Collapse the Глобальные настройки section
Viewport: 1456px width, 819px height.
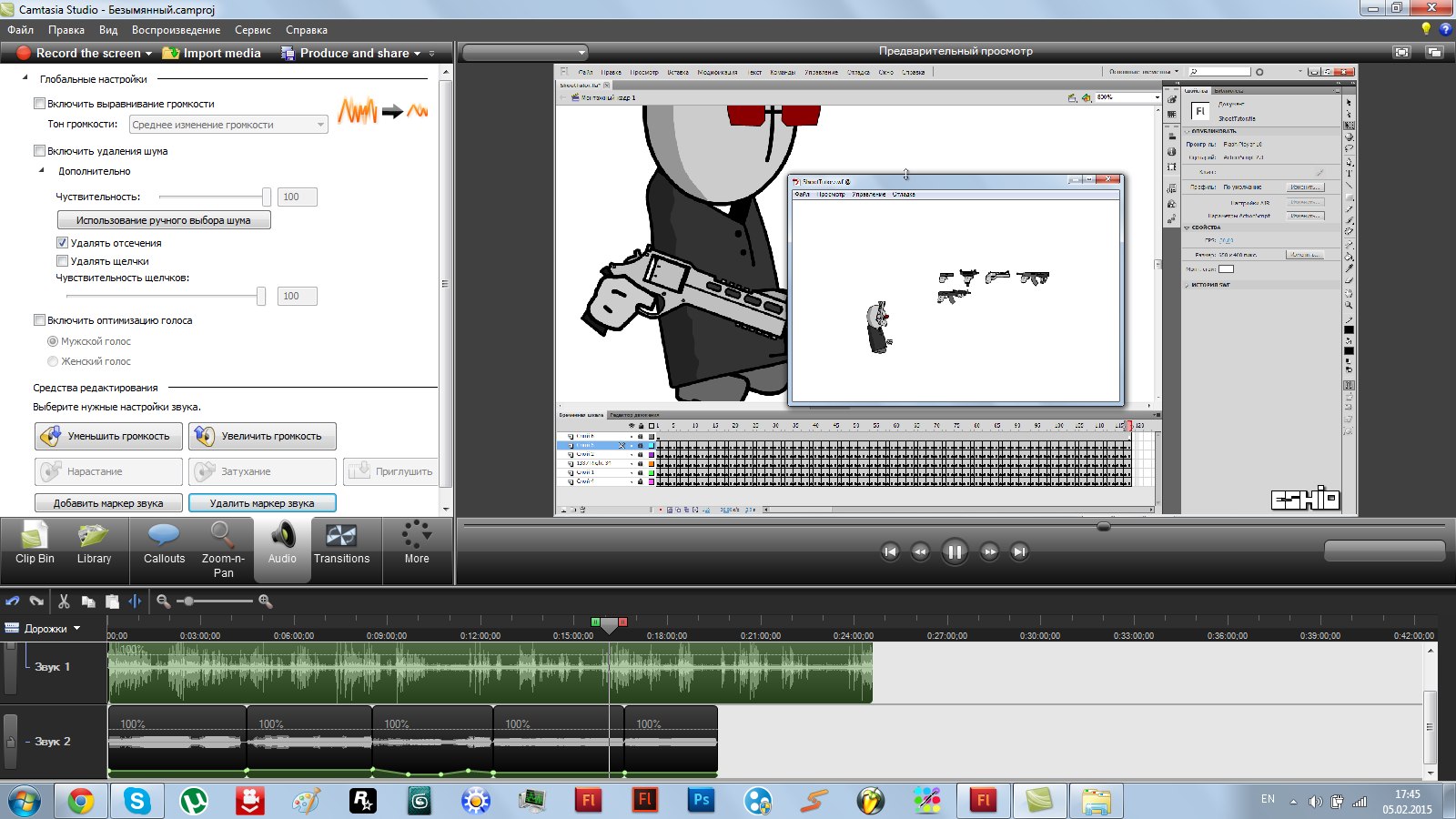[25, 78]
